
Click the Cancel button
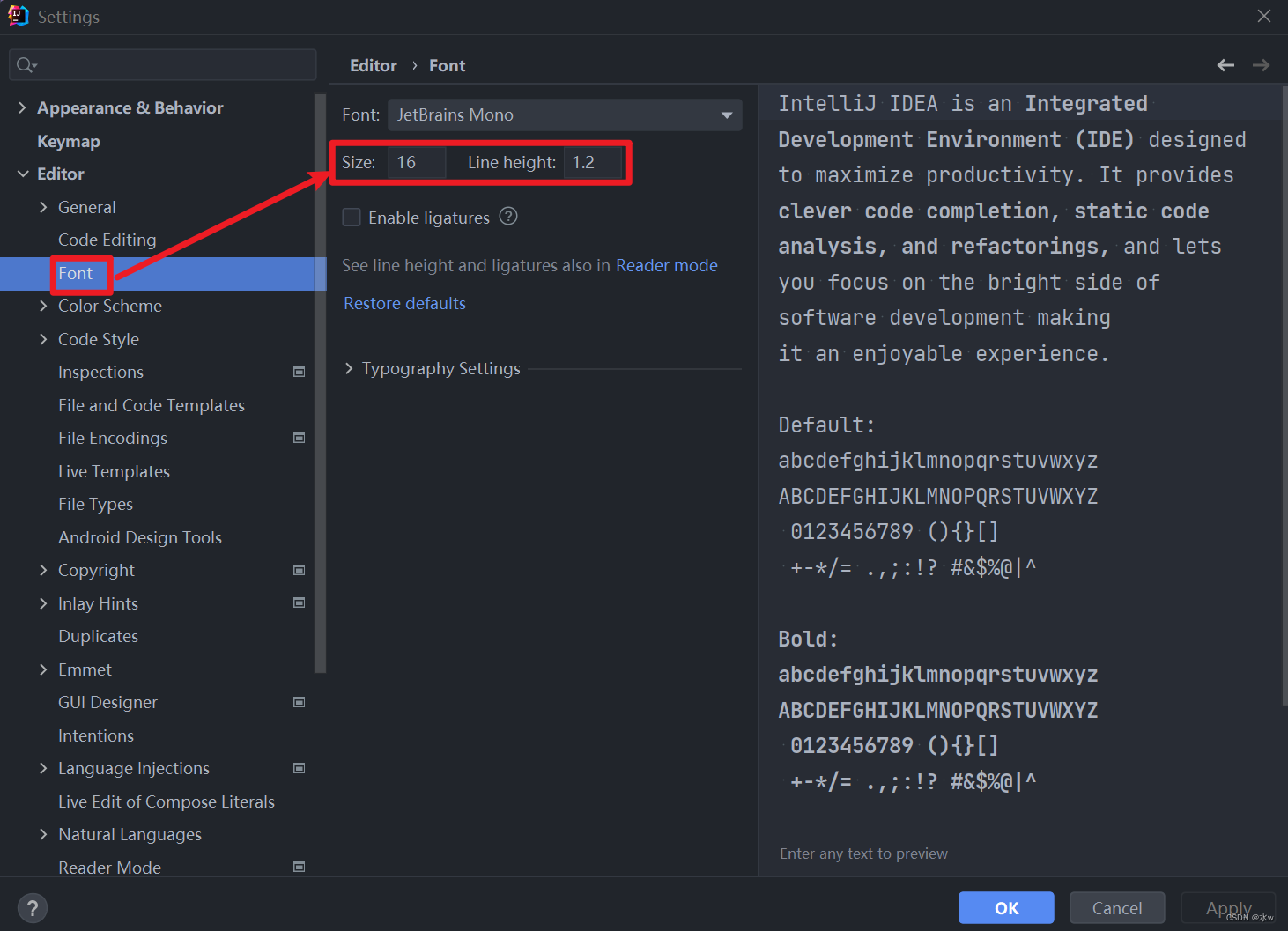(x=1117, y=908)
